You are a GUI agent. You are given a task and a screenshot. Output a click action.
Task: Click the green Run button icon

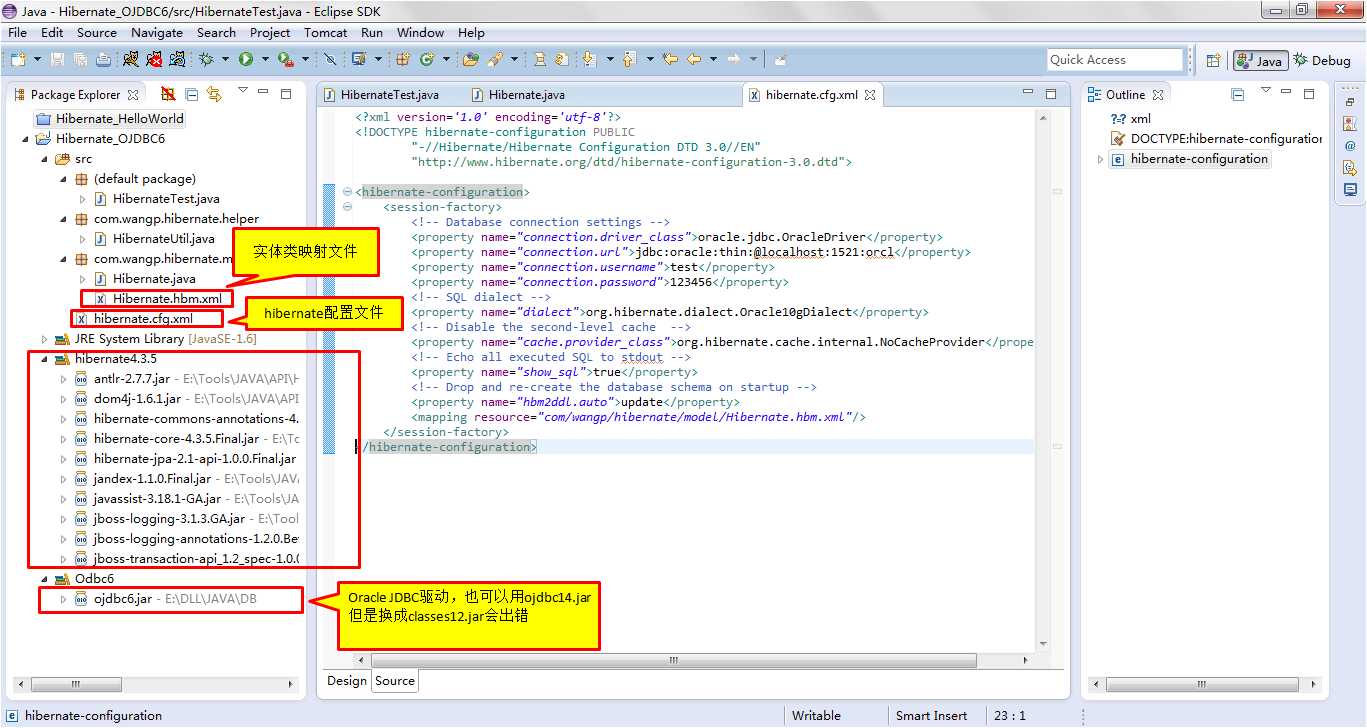(x=246, y=60)
